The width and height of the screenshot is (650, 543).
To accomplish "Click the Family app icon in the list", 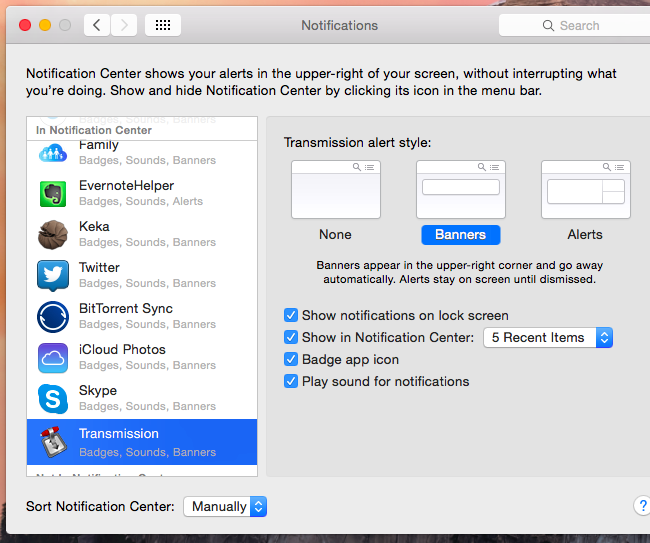I will coord(53,153).
